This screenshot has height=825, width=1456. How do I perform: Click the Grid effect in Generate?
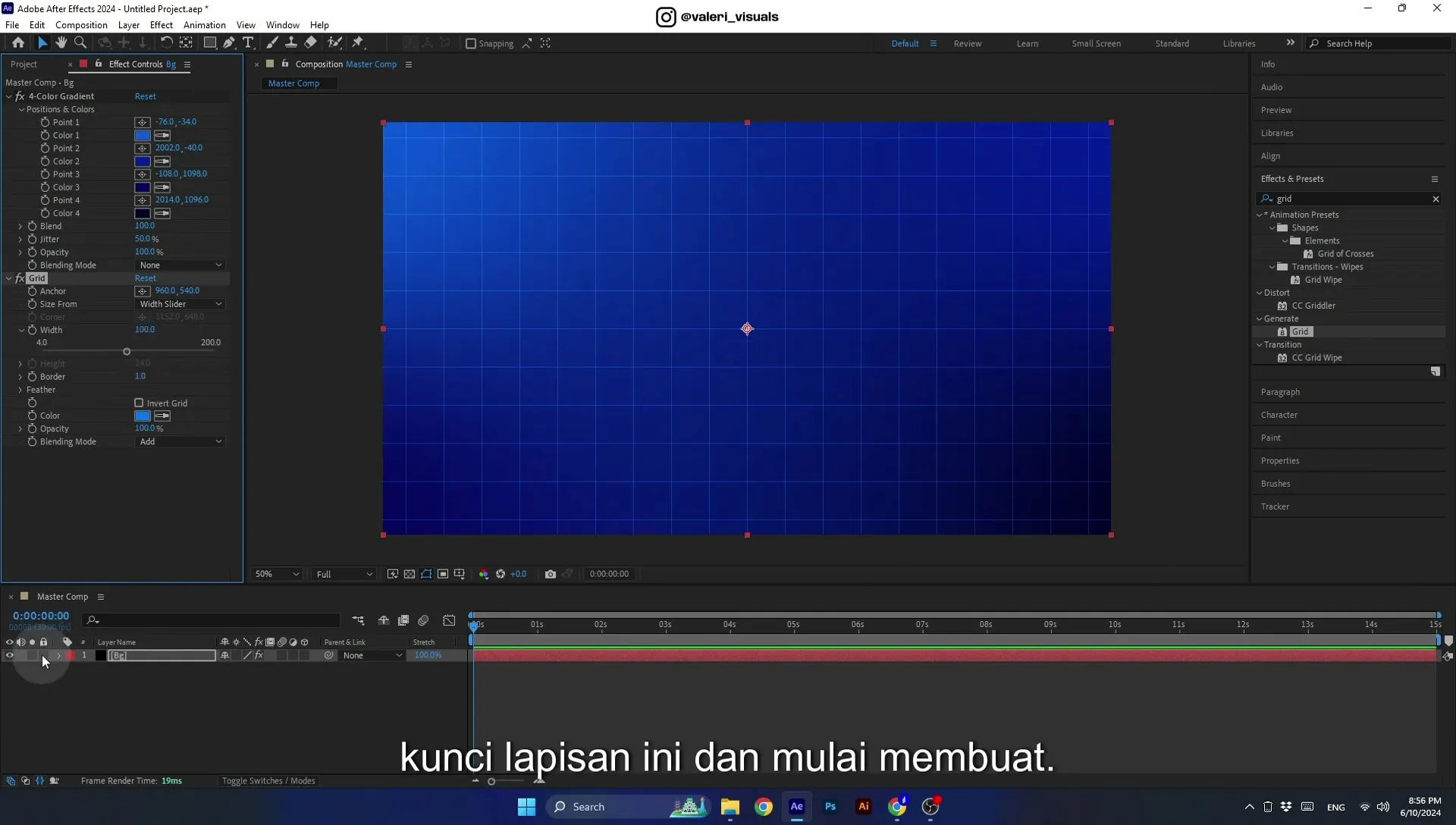1300,332
